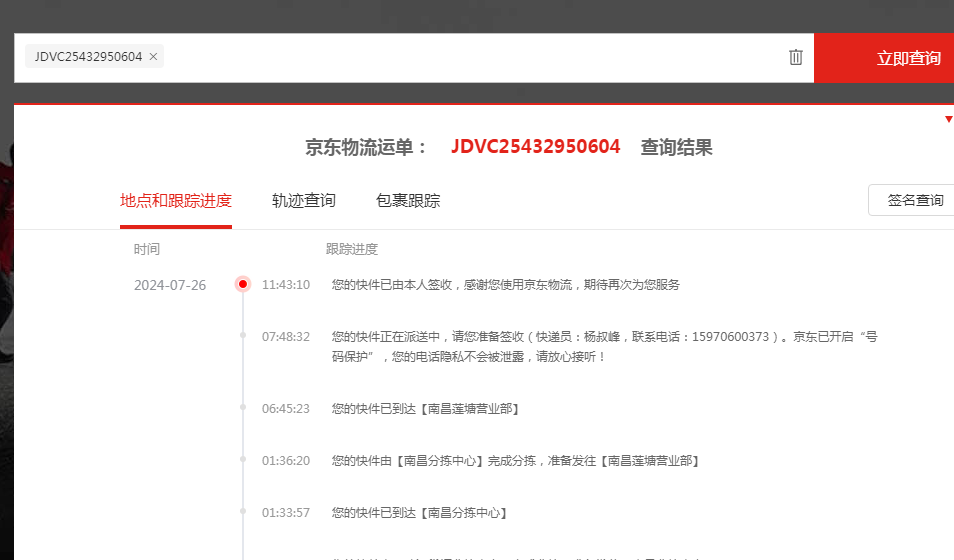Click the 11:43:10 signed-delivery entry text

tap(506, 285)
